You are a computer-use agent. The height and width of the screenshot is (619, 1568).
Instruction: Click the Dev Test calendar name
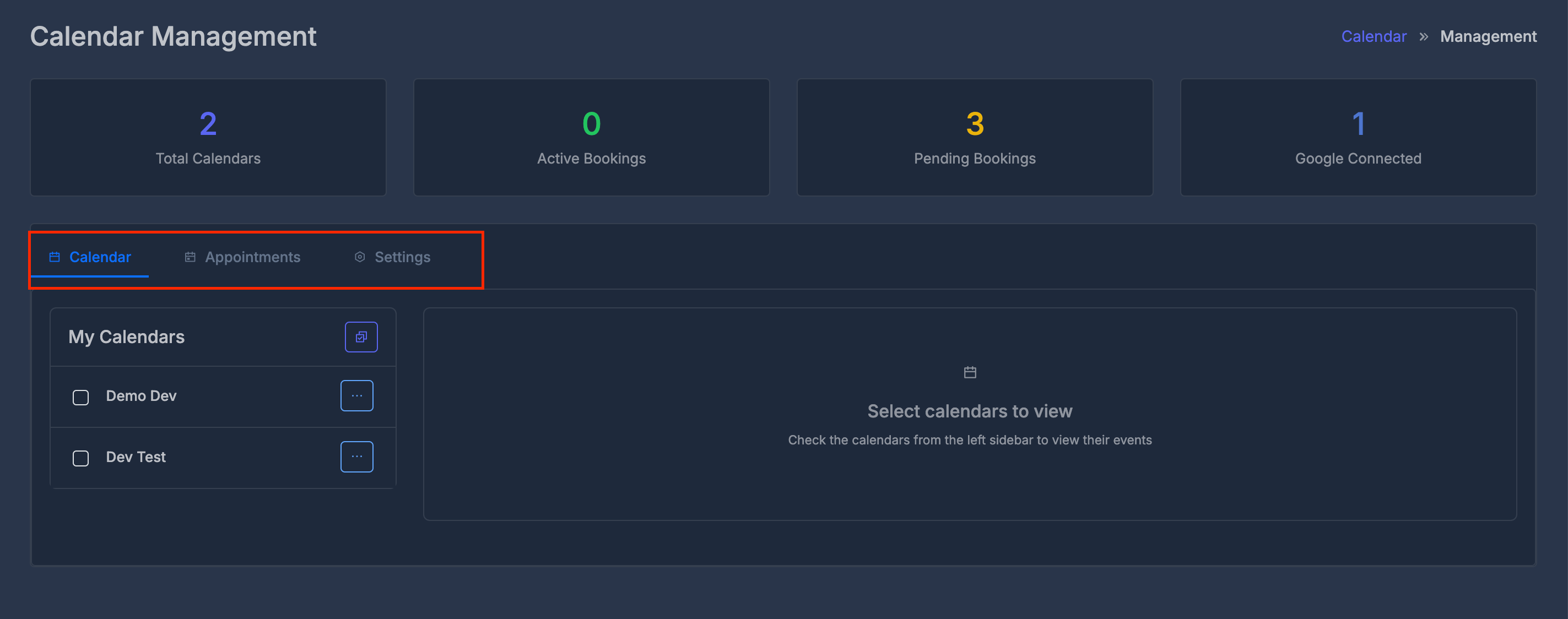(136, 457)
